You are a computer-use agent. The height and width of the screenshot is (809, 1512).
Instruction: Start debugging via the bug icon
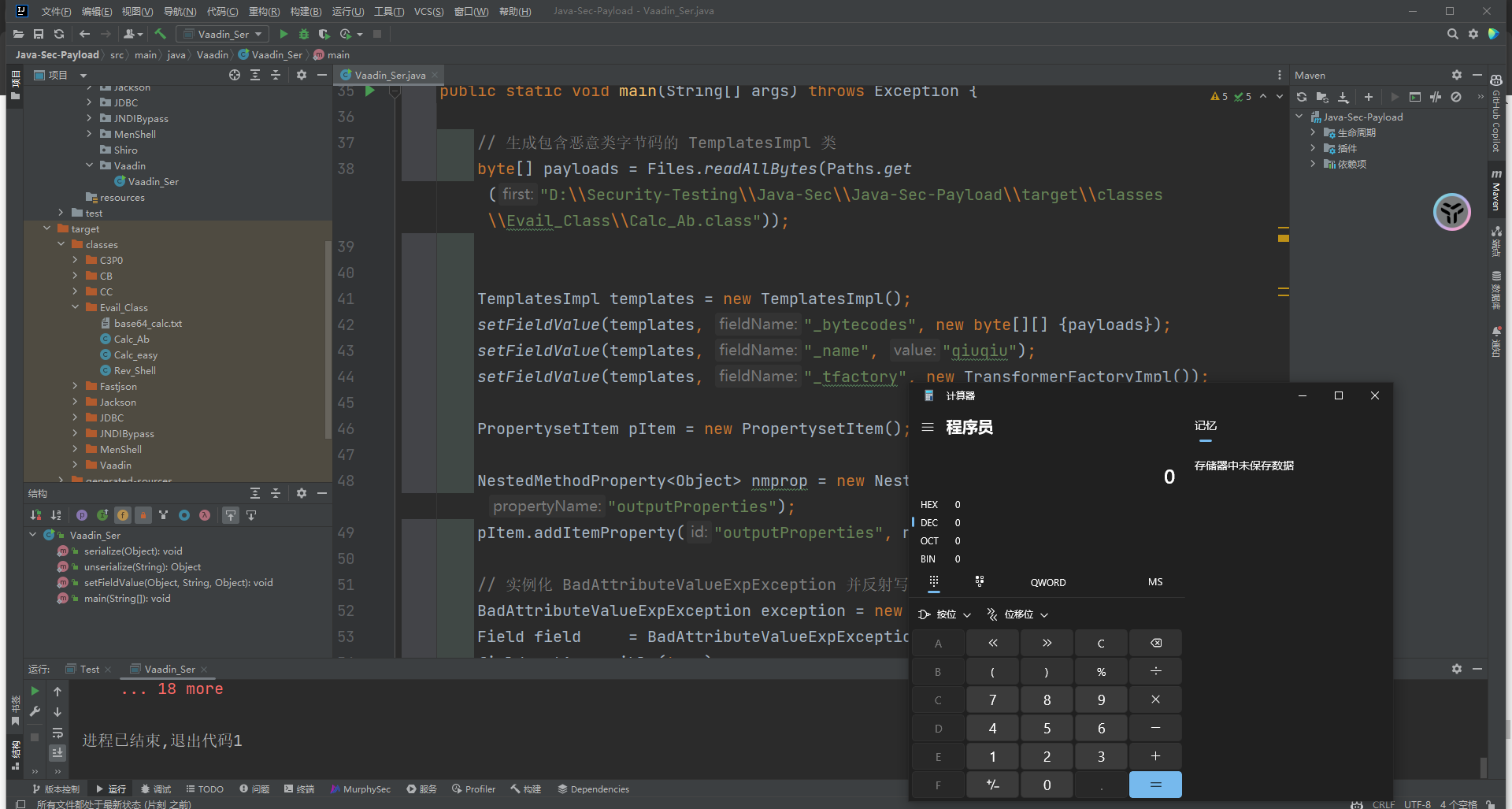click(x=304, y=34)
